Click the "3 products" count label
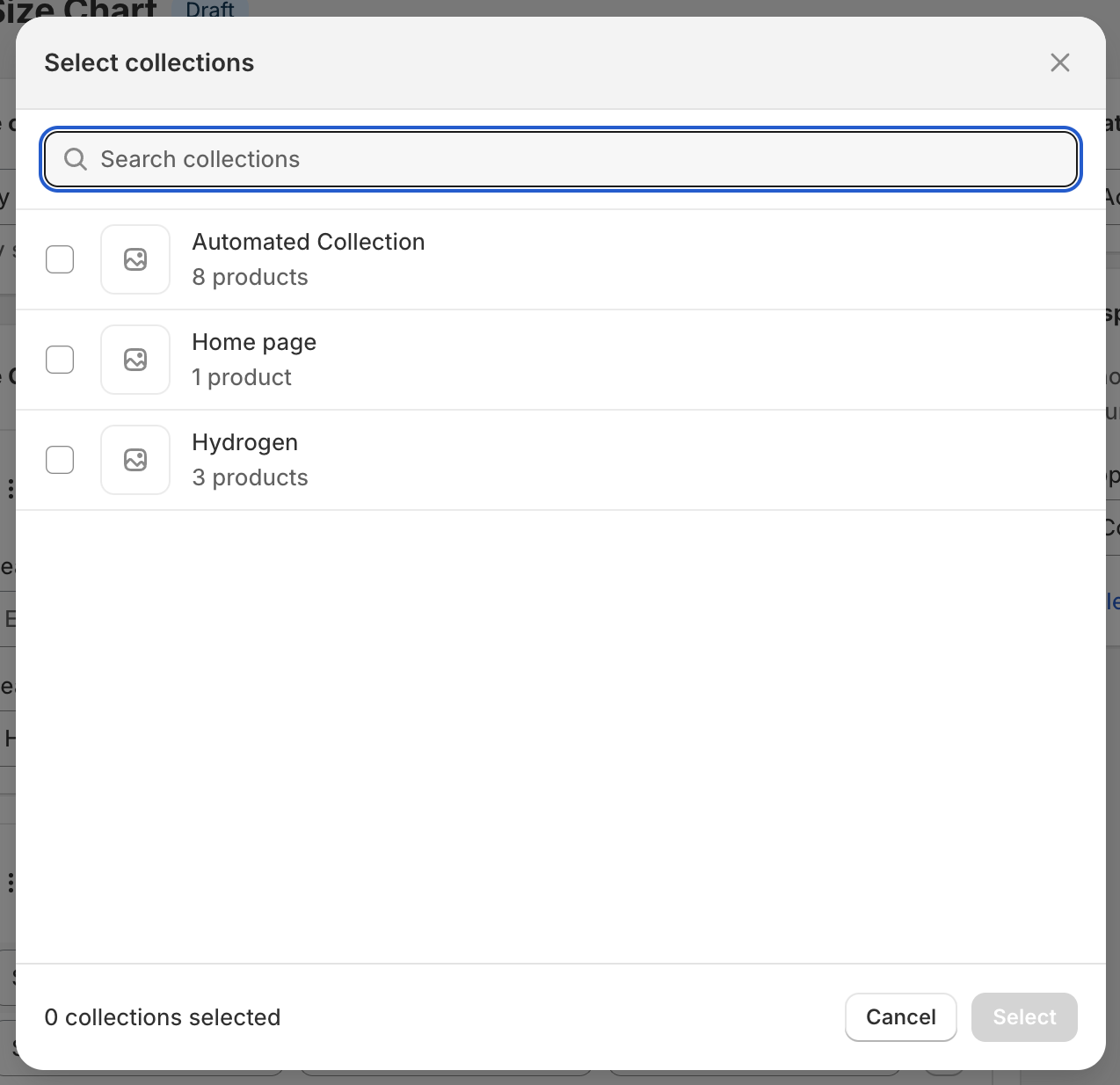 tap(250, 477)
